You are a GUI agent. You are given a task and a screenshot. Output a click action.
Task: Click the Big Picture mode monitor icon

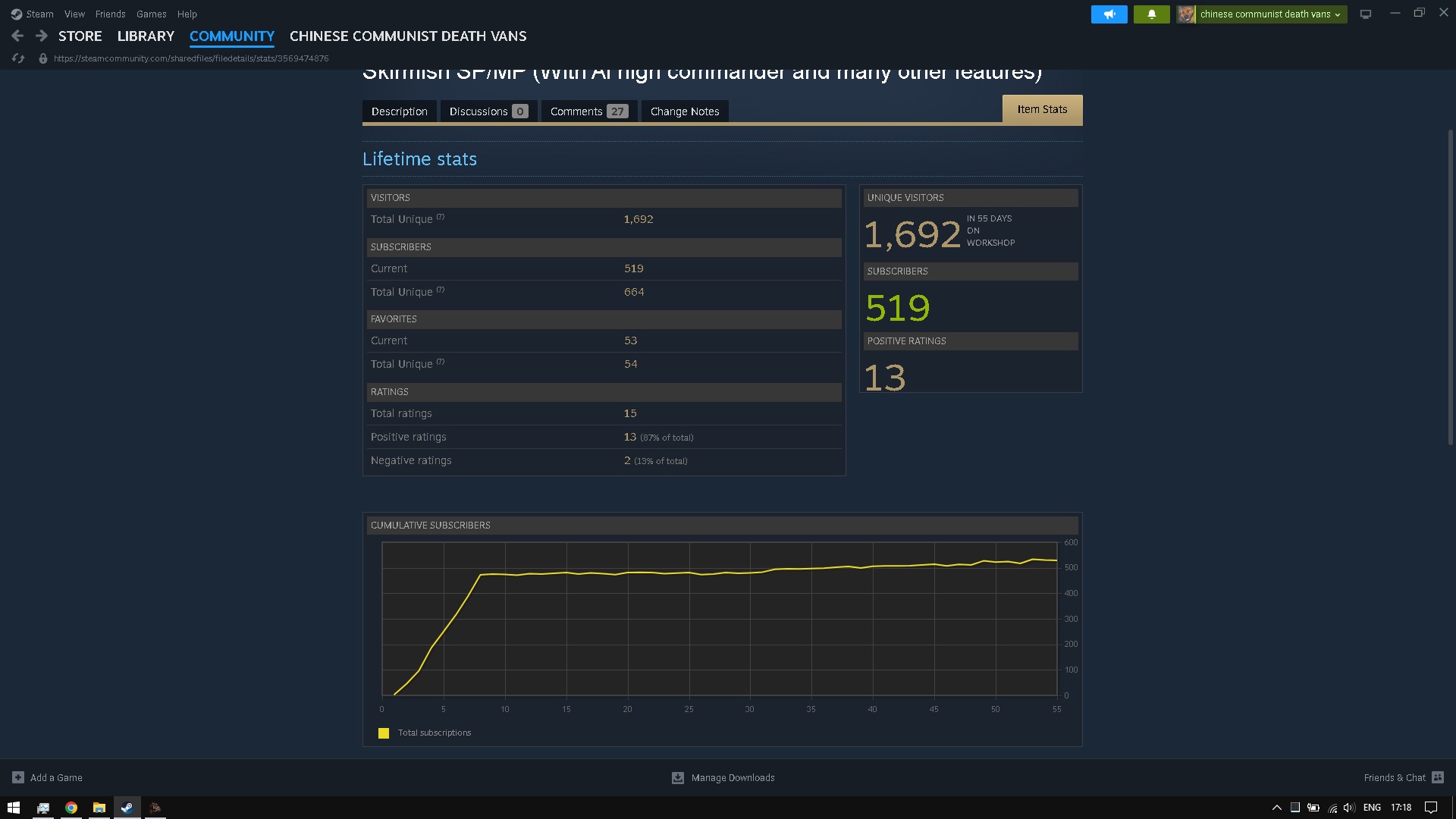1366,14
